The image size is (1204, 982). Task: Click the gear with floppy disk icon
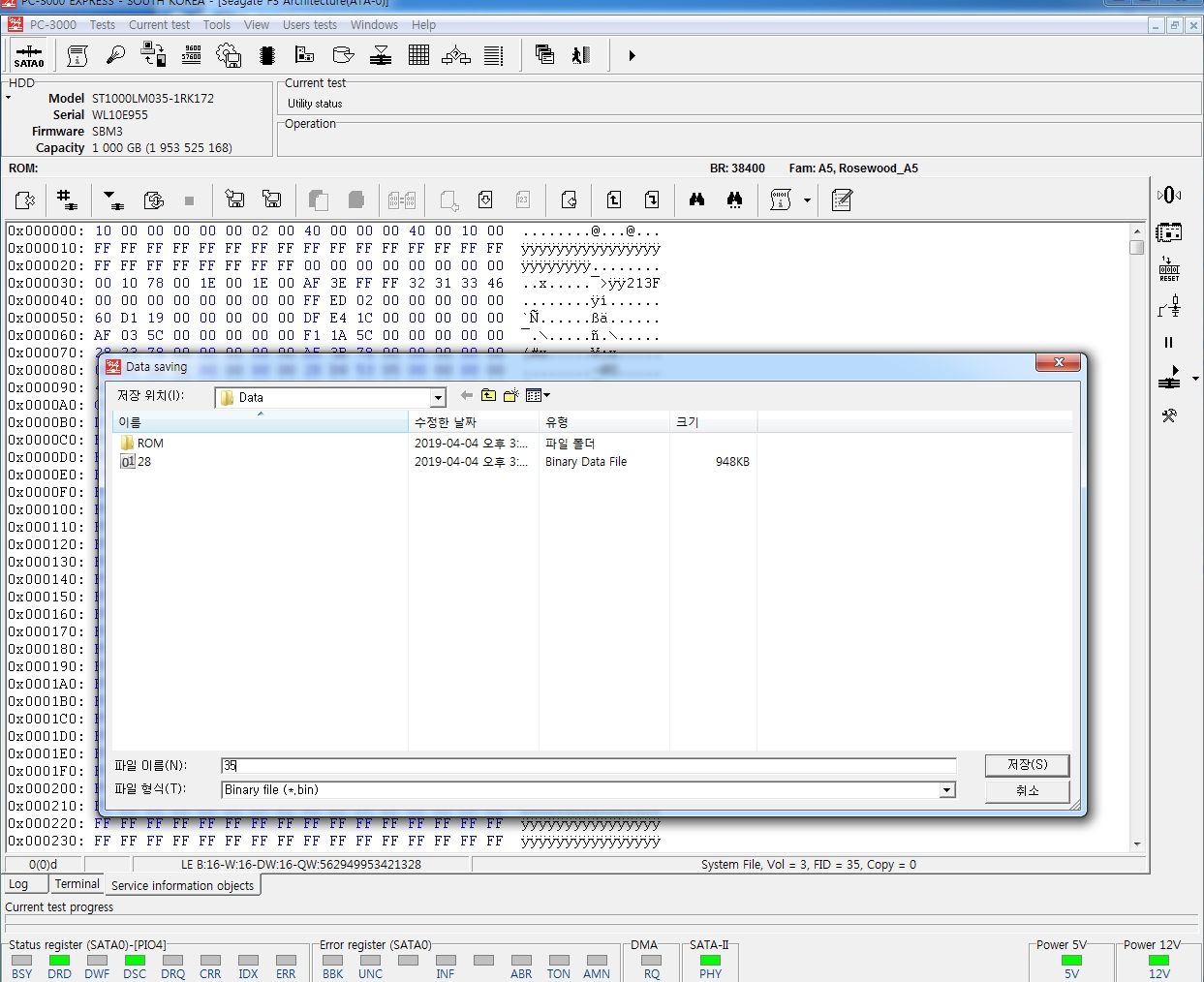click(229, 55)
